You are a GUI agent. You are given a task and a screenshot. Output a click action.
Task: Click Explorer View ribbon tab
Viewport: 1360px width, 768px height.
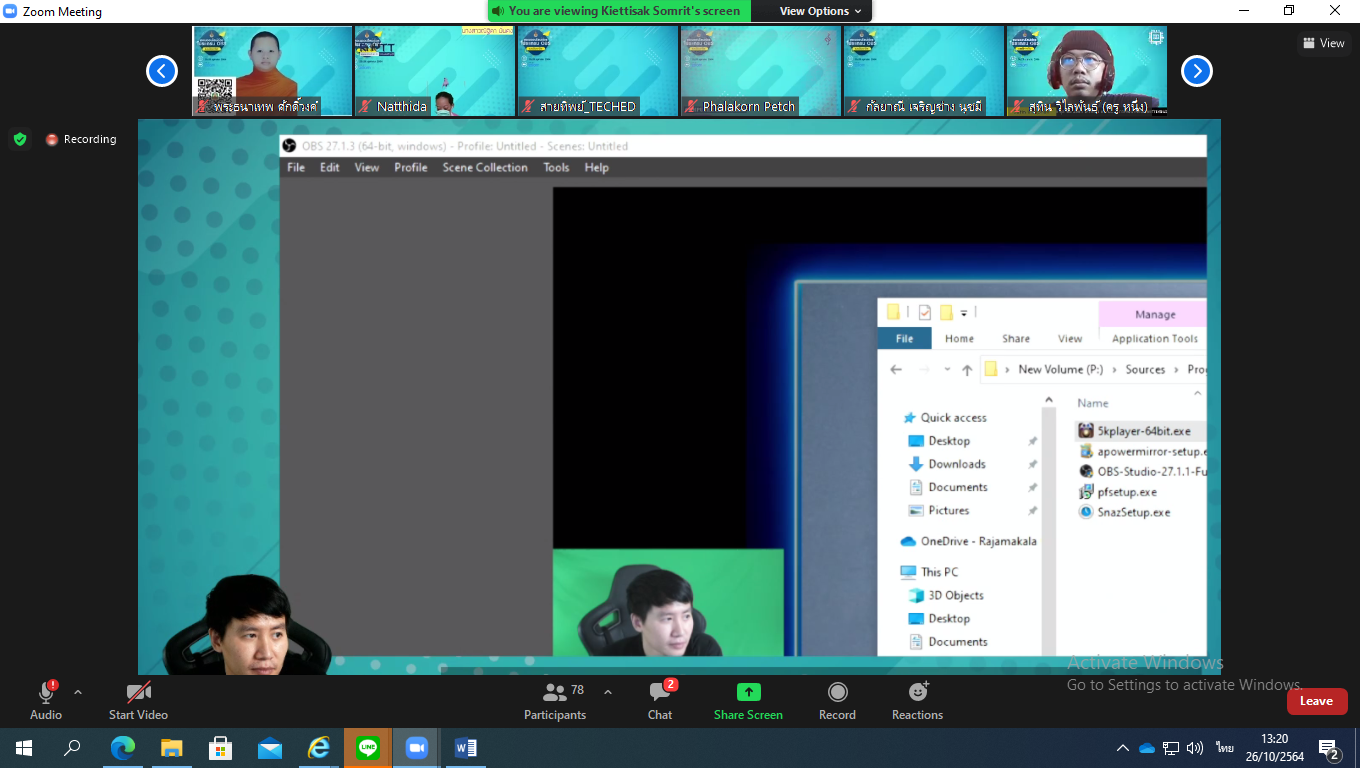click(x=1070, y=339)
